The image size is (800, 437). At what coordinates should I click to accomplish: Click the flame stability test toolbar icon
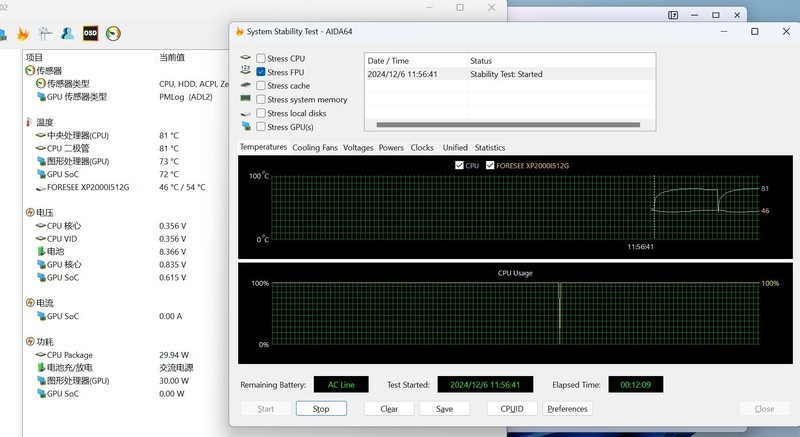point(22,33)
